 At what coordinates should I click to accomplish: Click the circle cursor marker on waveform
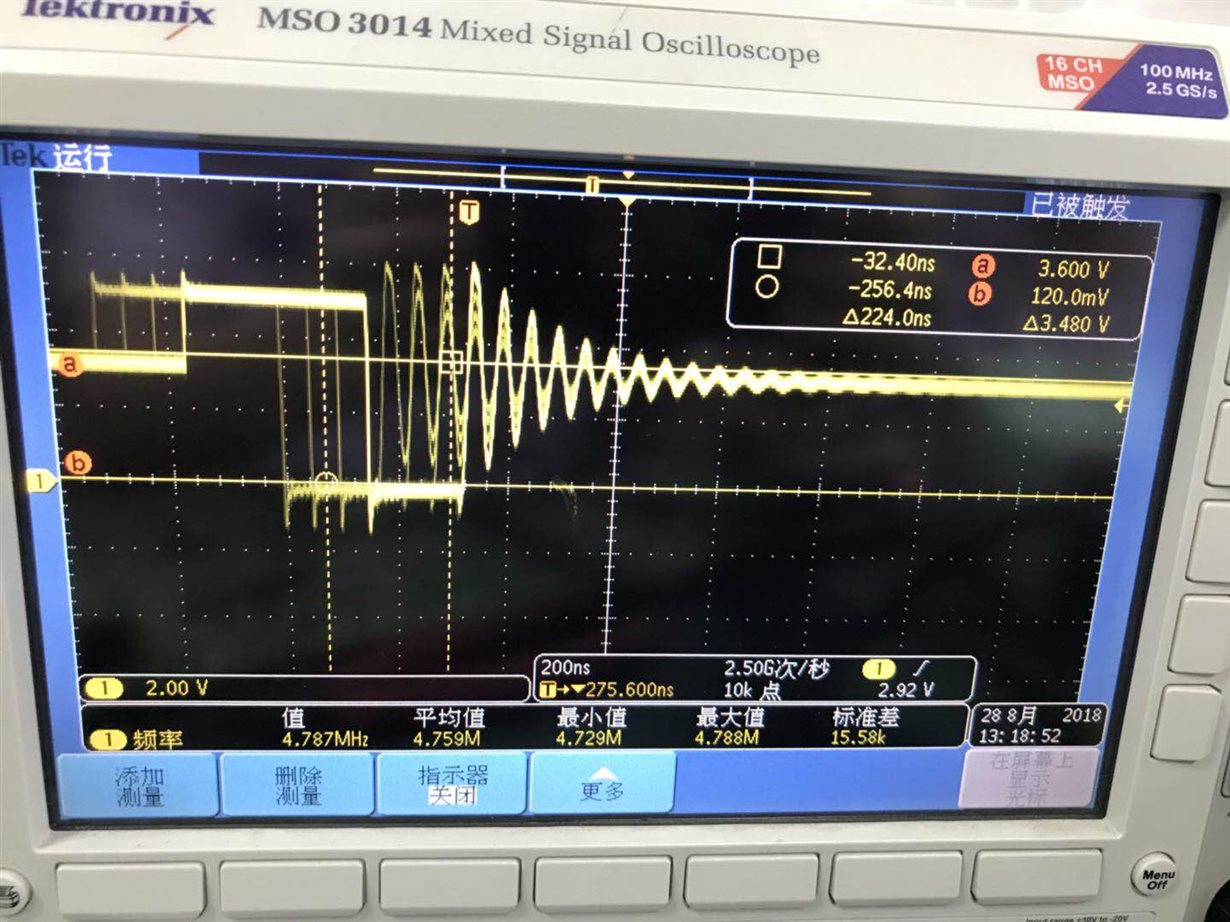[x=326, y=482]
